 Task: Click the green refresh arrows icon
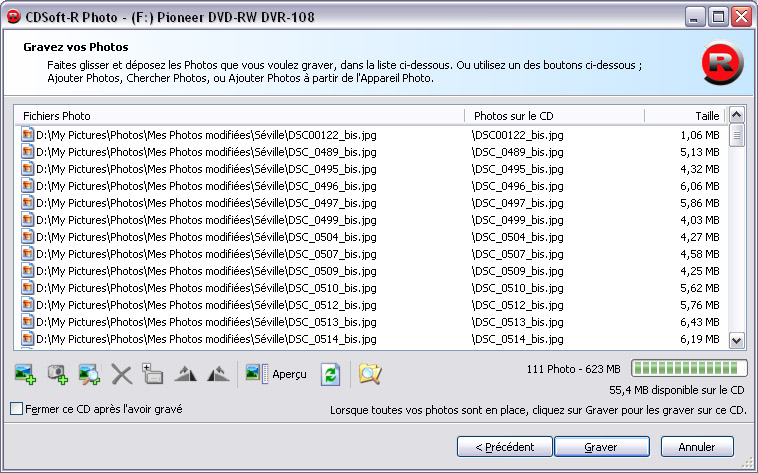329,374
